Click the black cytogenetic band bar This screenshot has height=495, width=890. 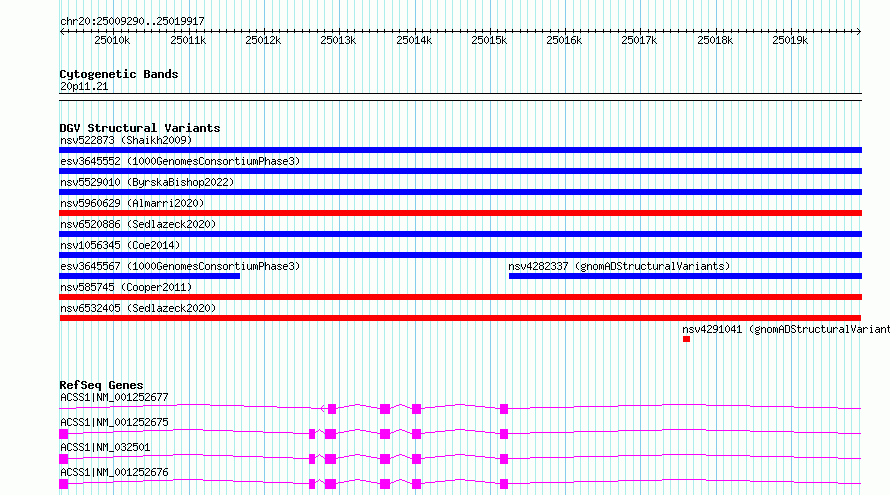(460, 97)
